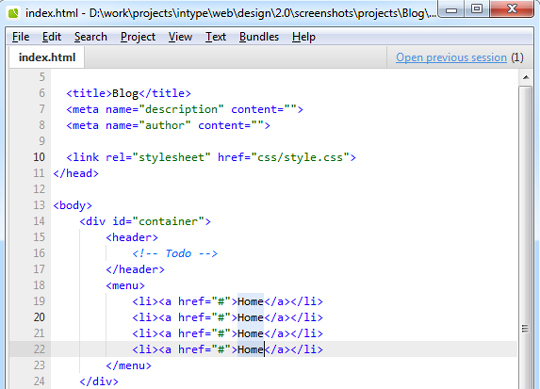Screen dimensions: 540x389
Task: Click Home on line 19
Action: [250, 301]
